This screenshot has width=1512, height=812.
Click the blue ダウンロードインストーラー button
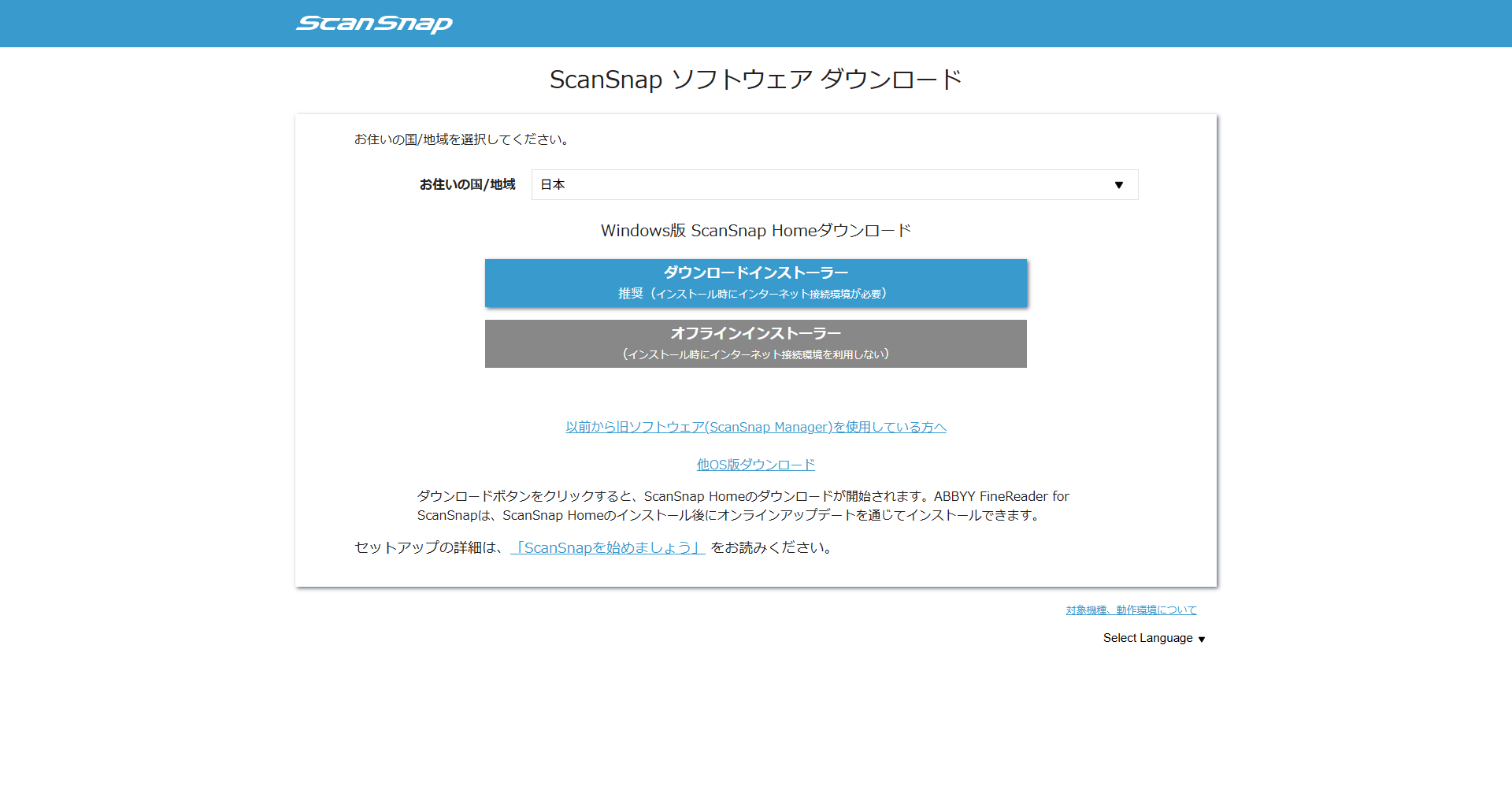click(755, 273)
